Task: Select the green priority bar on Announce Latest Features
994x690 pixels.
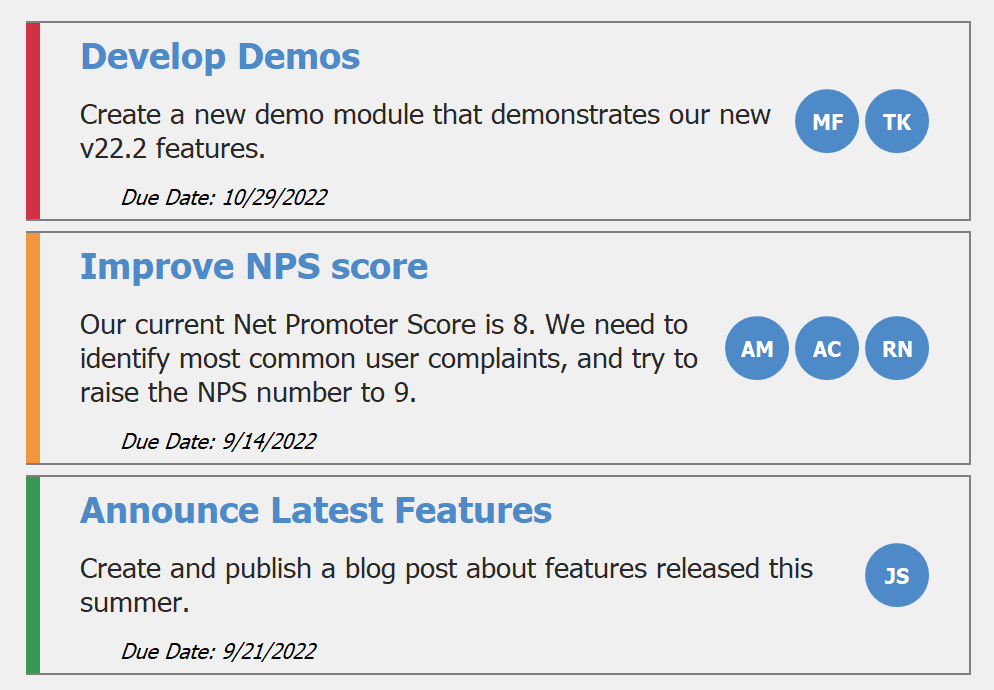Action: (x=33, y=575)
